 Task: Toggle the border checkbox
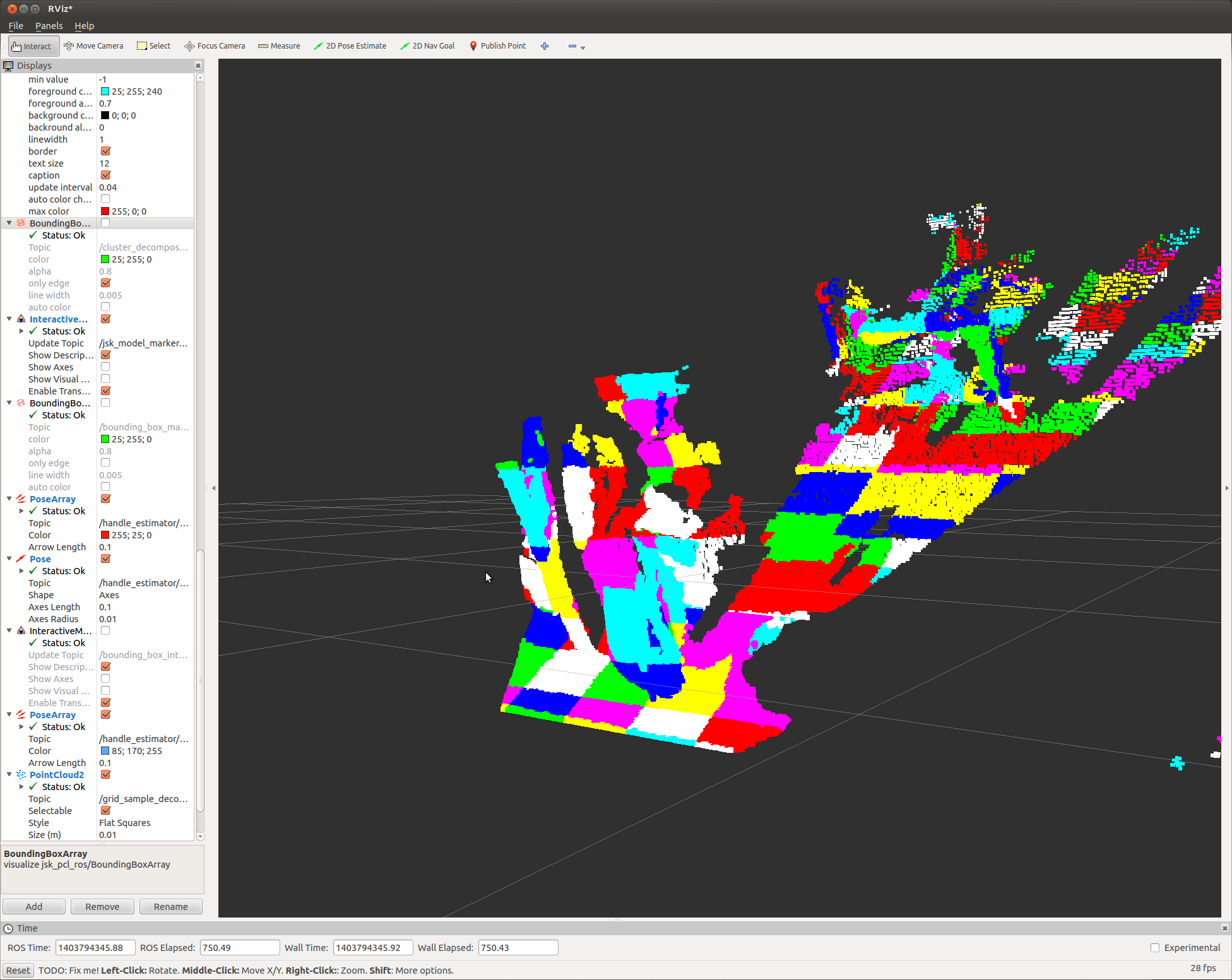105,151
